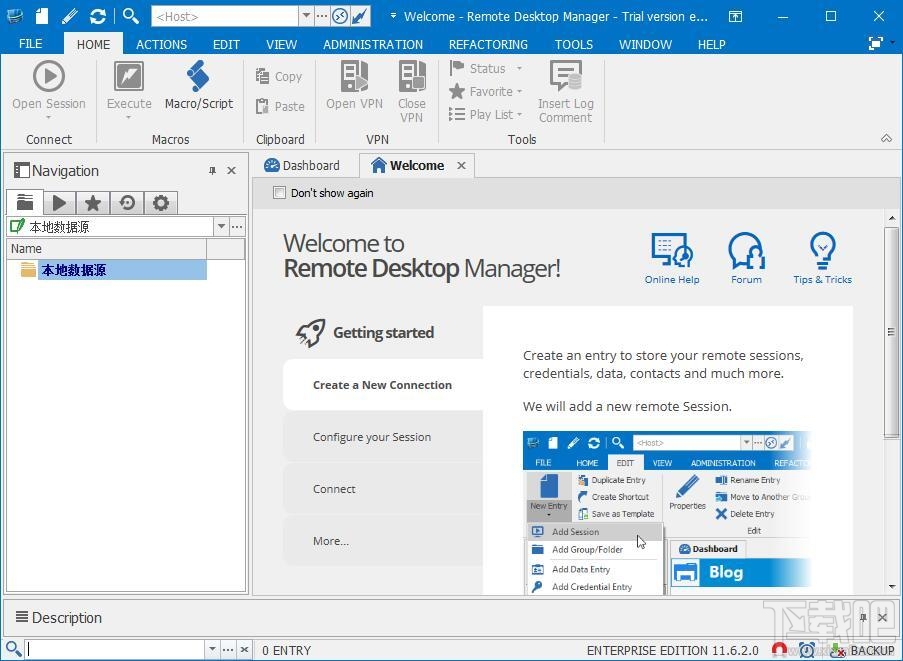The width and height of the screenshot is (903, 661).
Task: Open the ADMINISTRATION ribbon tab
Action: (x=373, y=44)
